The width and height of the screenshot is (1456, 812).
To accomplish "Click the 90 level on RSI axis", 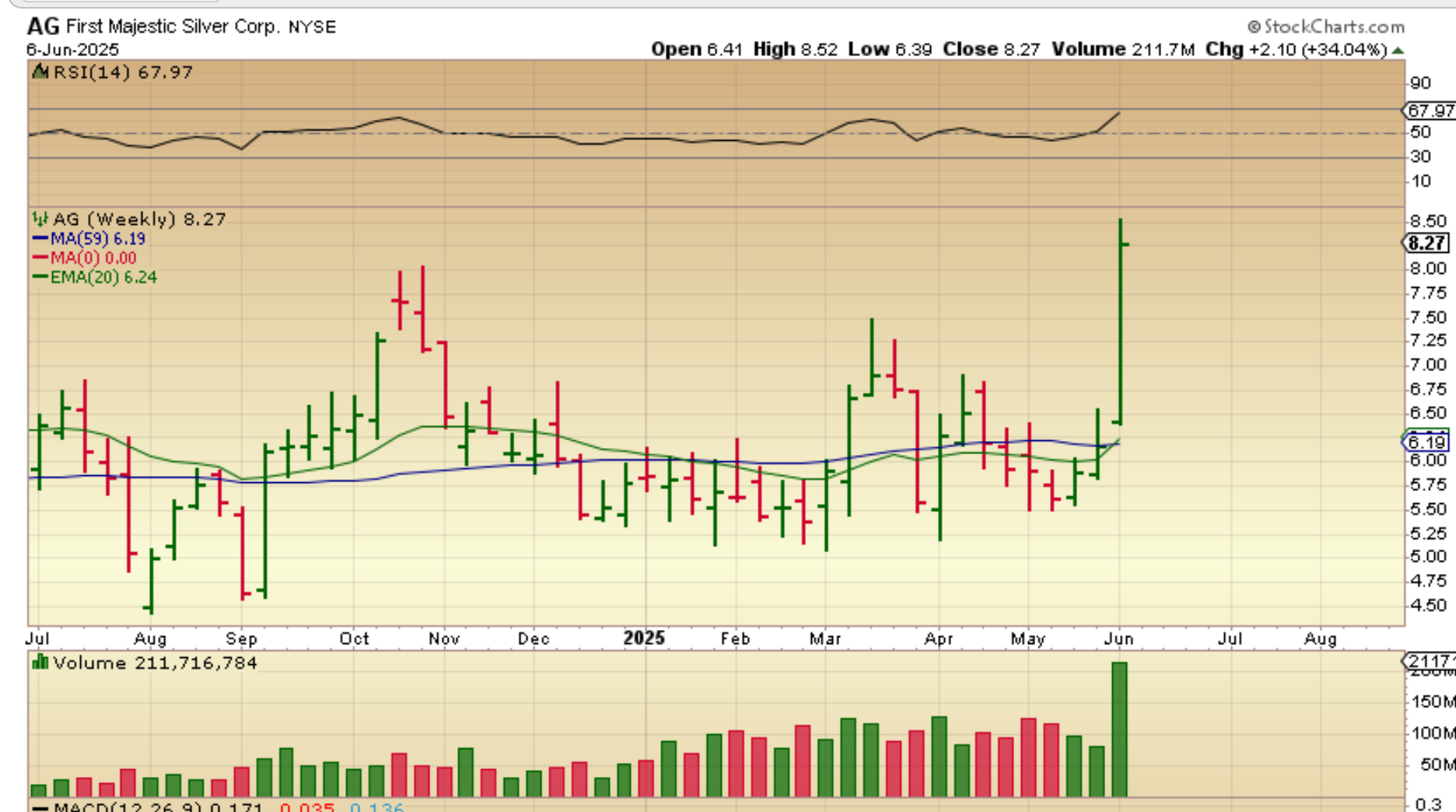I will [x=1420, y=83].
